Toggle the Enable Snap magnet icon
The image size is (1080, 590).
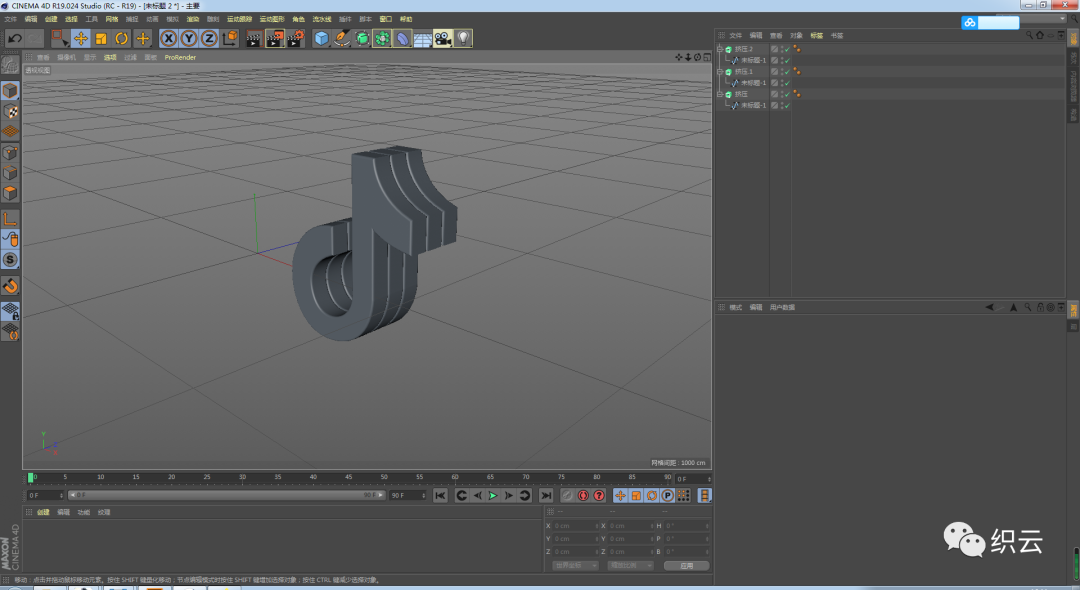10,286
